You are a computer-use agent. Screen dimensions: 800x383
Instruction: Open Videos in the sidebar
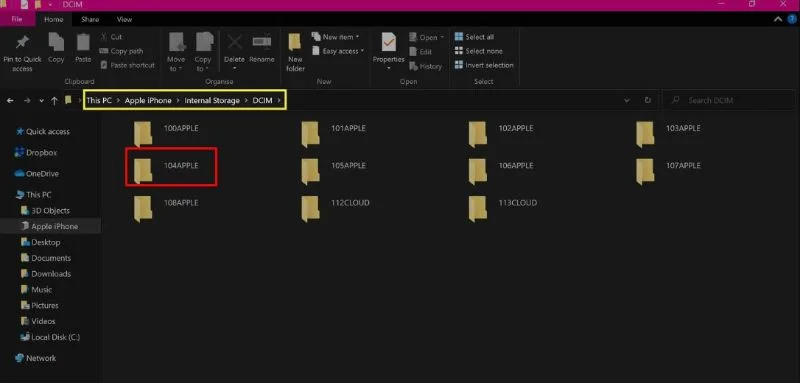[38, 321]
